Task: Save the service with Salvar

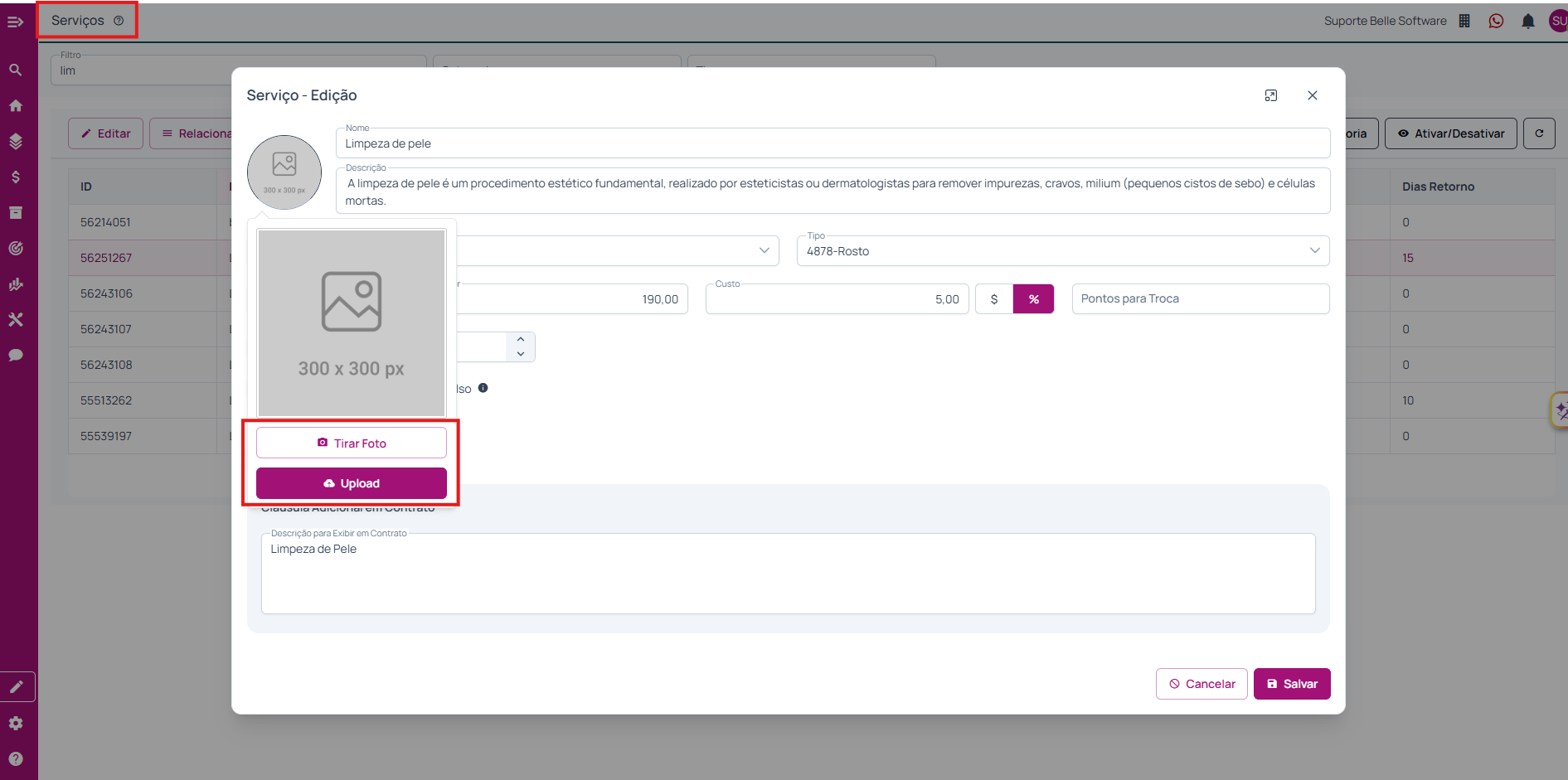Action: coord(1292,684)
